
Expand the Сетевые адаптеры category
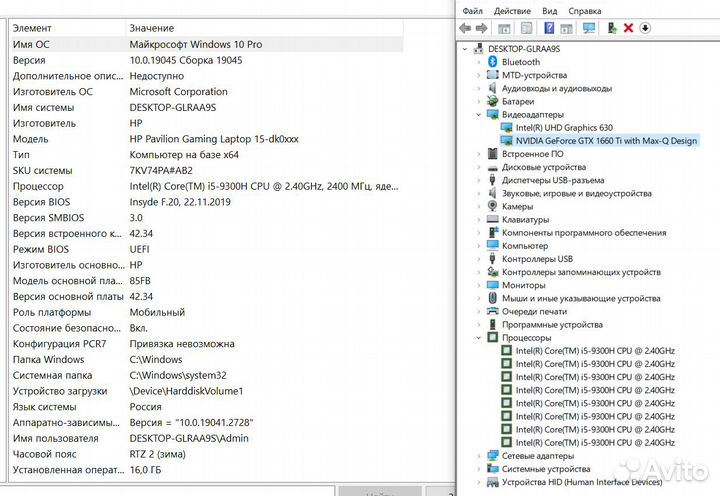[x=478, y=455]
